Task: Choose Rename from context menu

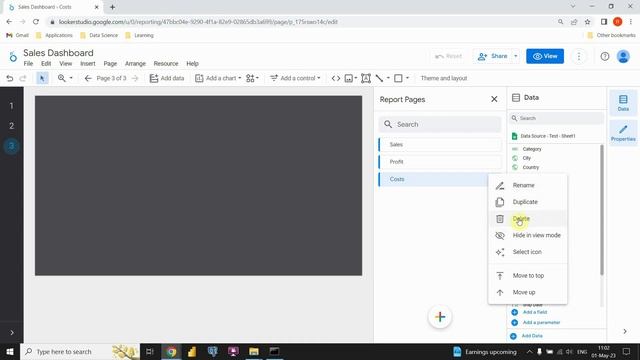Action: (x=527, y=185)
